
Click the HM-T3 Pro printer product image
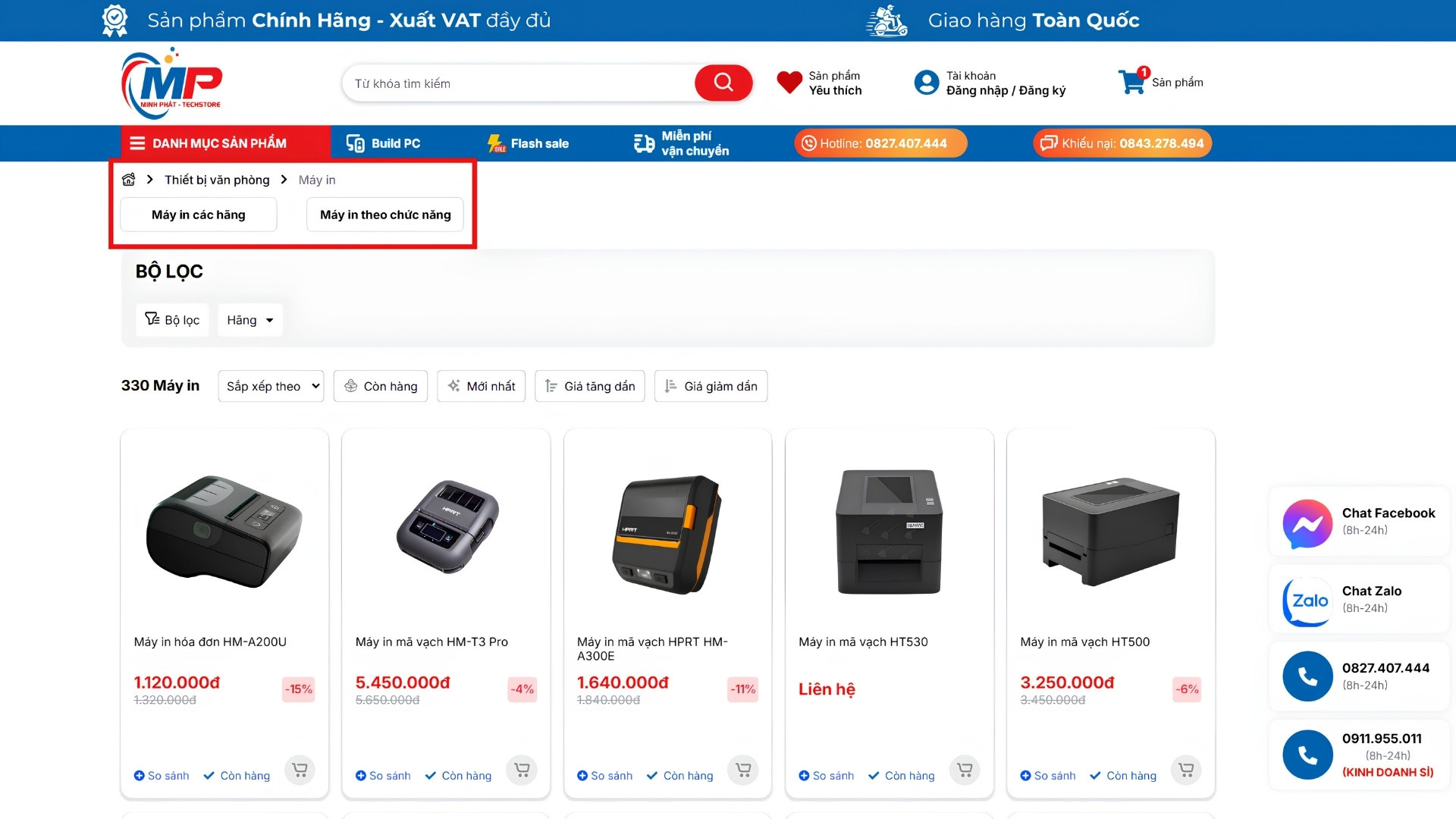tap(446, 527)
